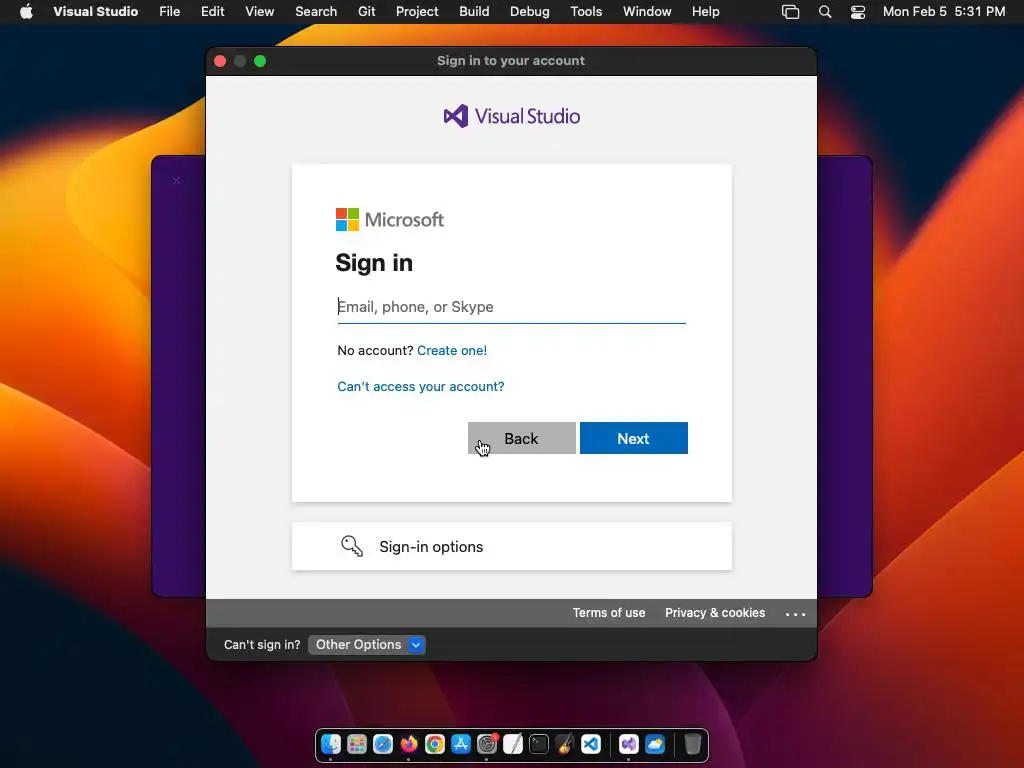Image resolution: width=1024 pixels, height=768 pixels.
Task: Open the Can't access your account? link
Action: 421,387
